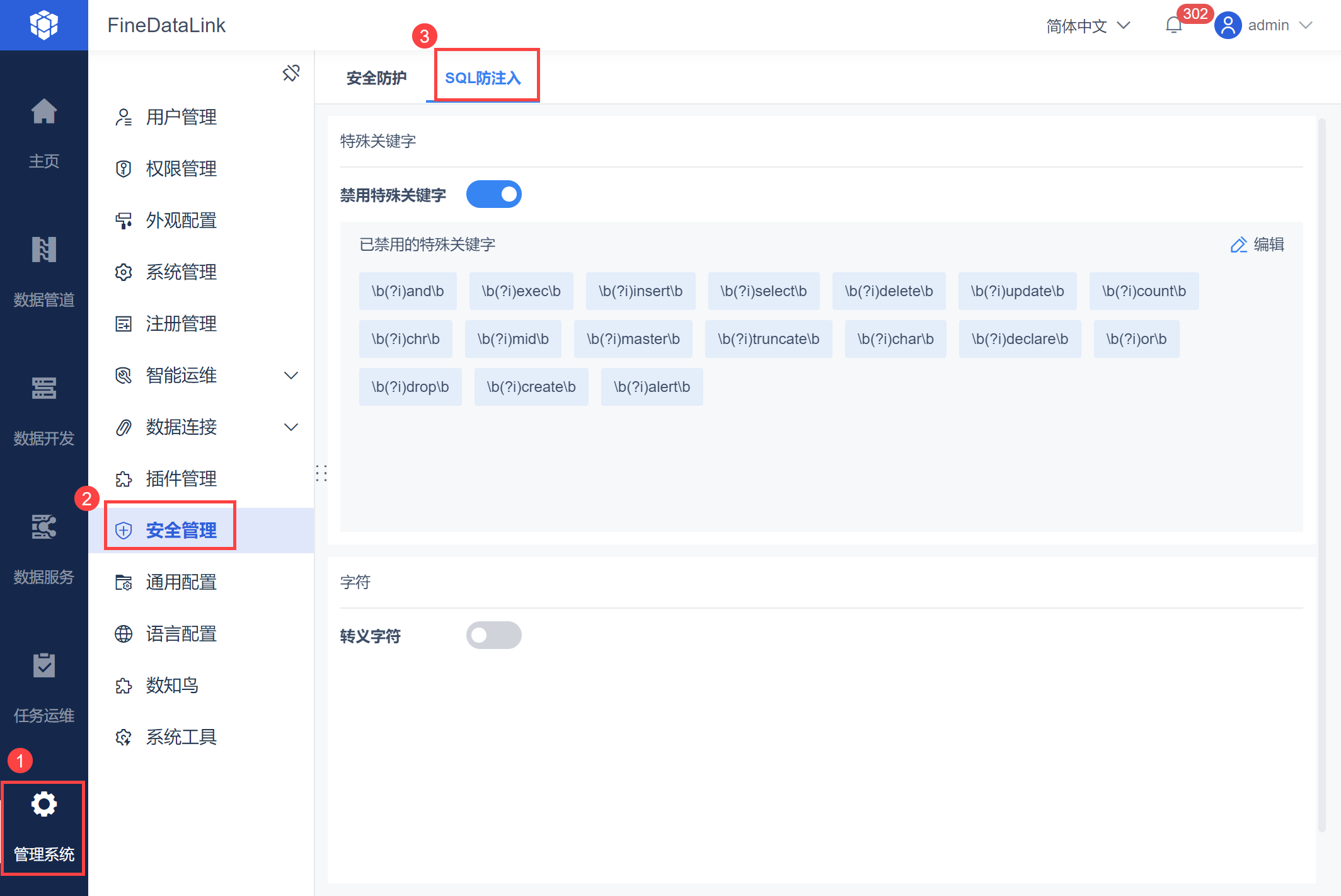Switch to the 安全防护 tab

click(x=376, y=78)
